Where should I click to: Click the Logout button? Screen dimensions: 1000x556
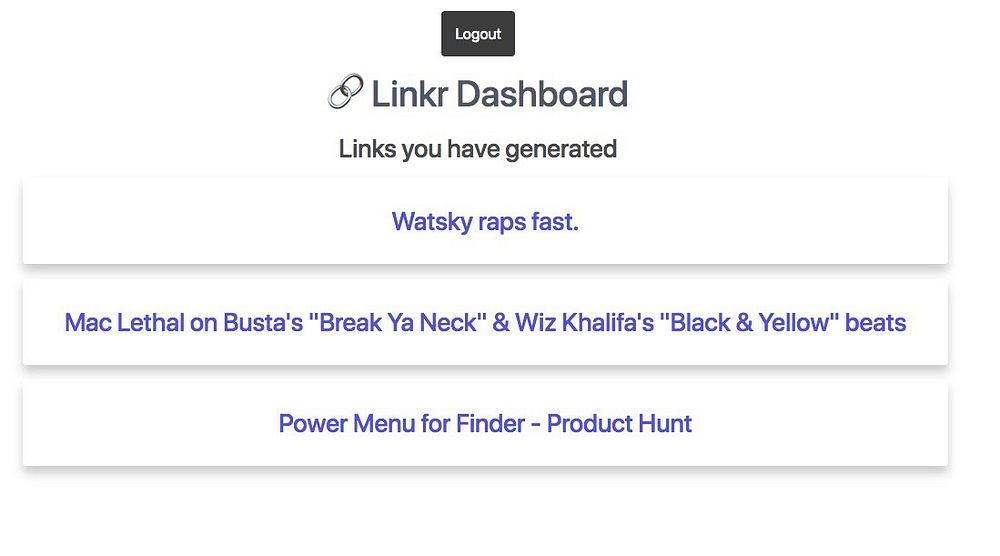click(x=478, y=34)
